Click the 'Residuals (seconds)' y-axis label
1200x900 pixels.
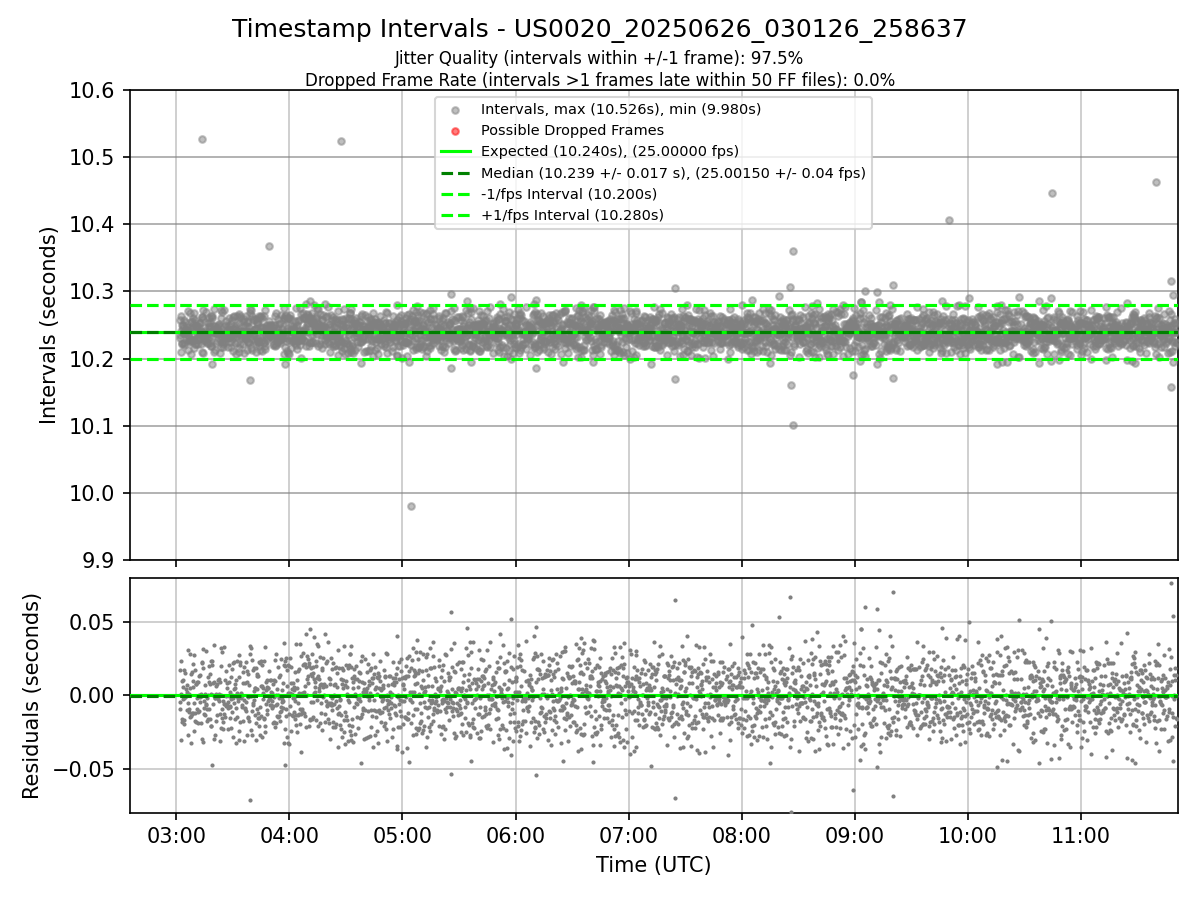tap(32, 696)
